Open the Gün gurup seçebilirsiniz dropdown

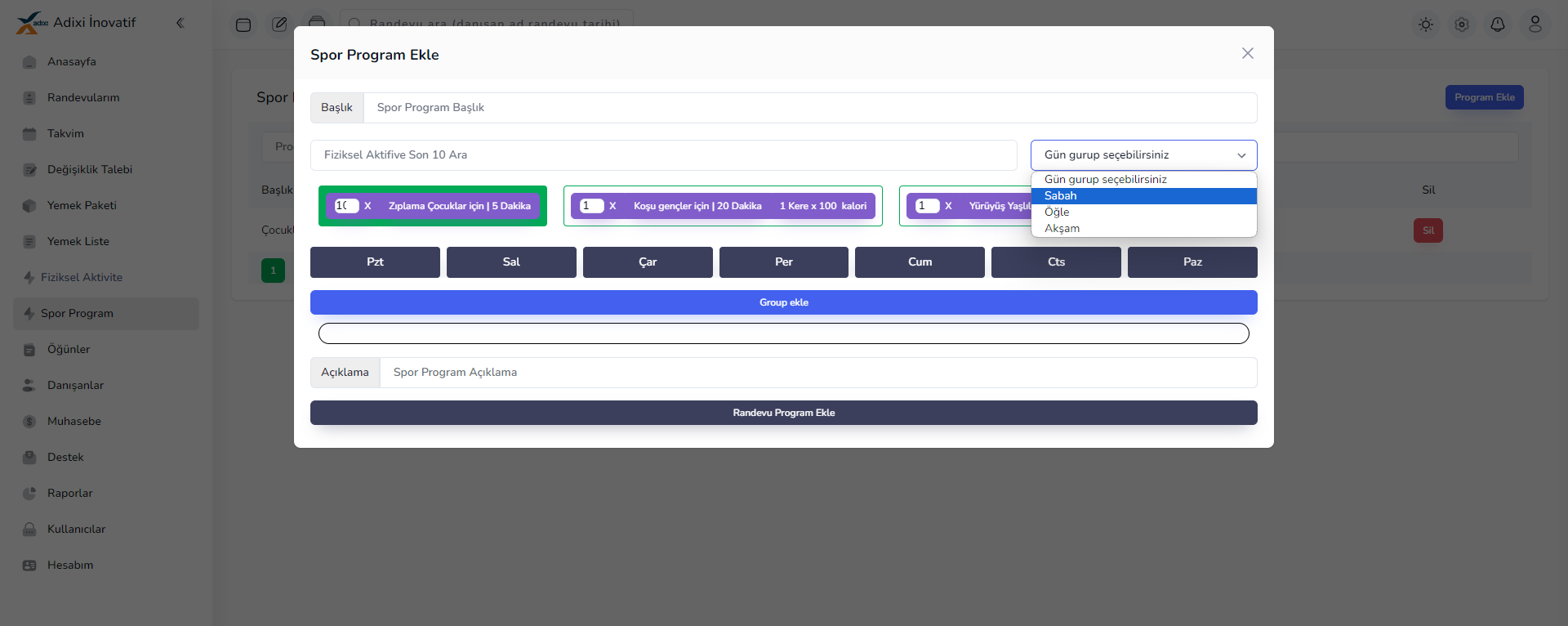pos(1143,155)
